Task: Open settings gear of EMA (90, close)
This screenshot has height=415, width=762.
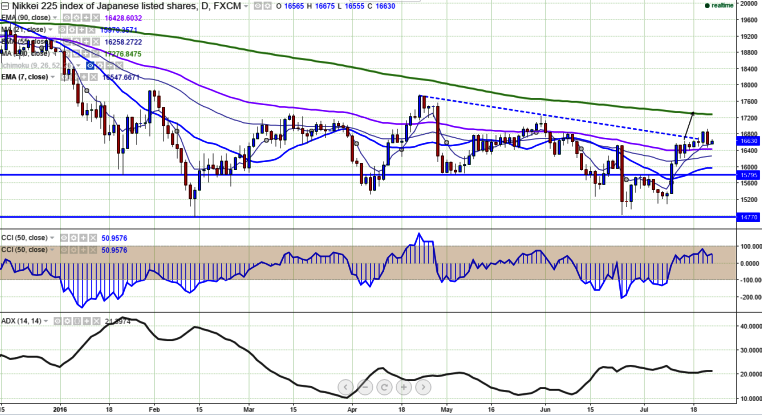Action: [x=76, y=18]
